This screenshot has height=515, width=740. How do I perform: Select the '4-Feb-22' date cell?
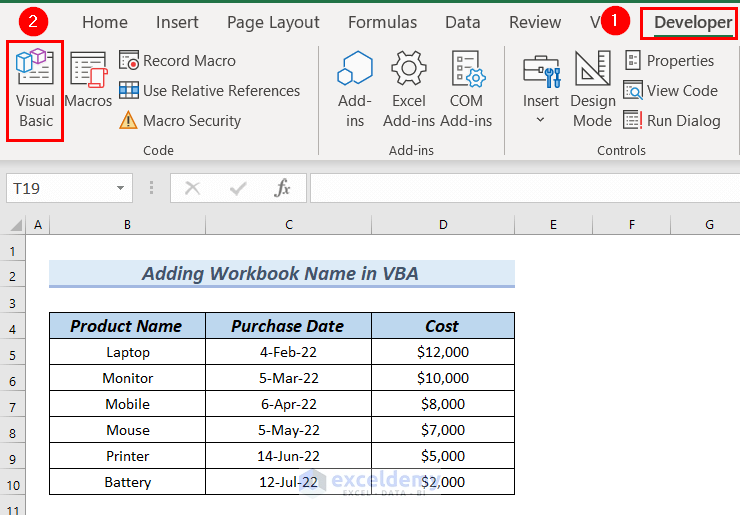point(288,352)
